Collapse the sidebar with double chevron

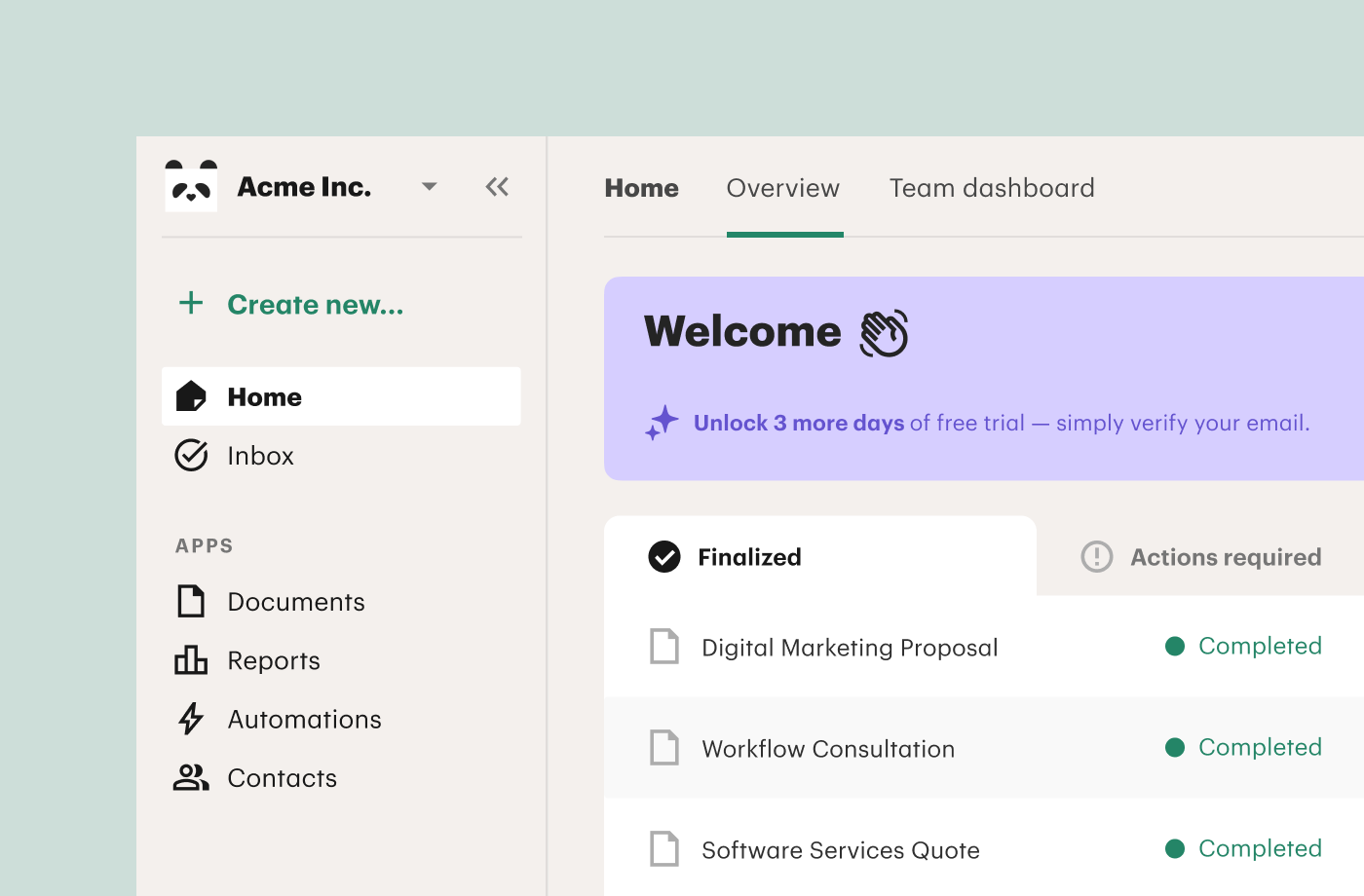click(497, 186)
